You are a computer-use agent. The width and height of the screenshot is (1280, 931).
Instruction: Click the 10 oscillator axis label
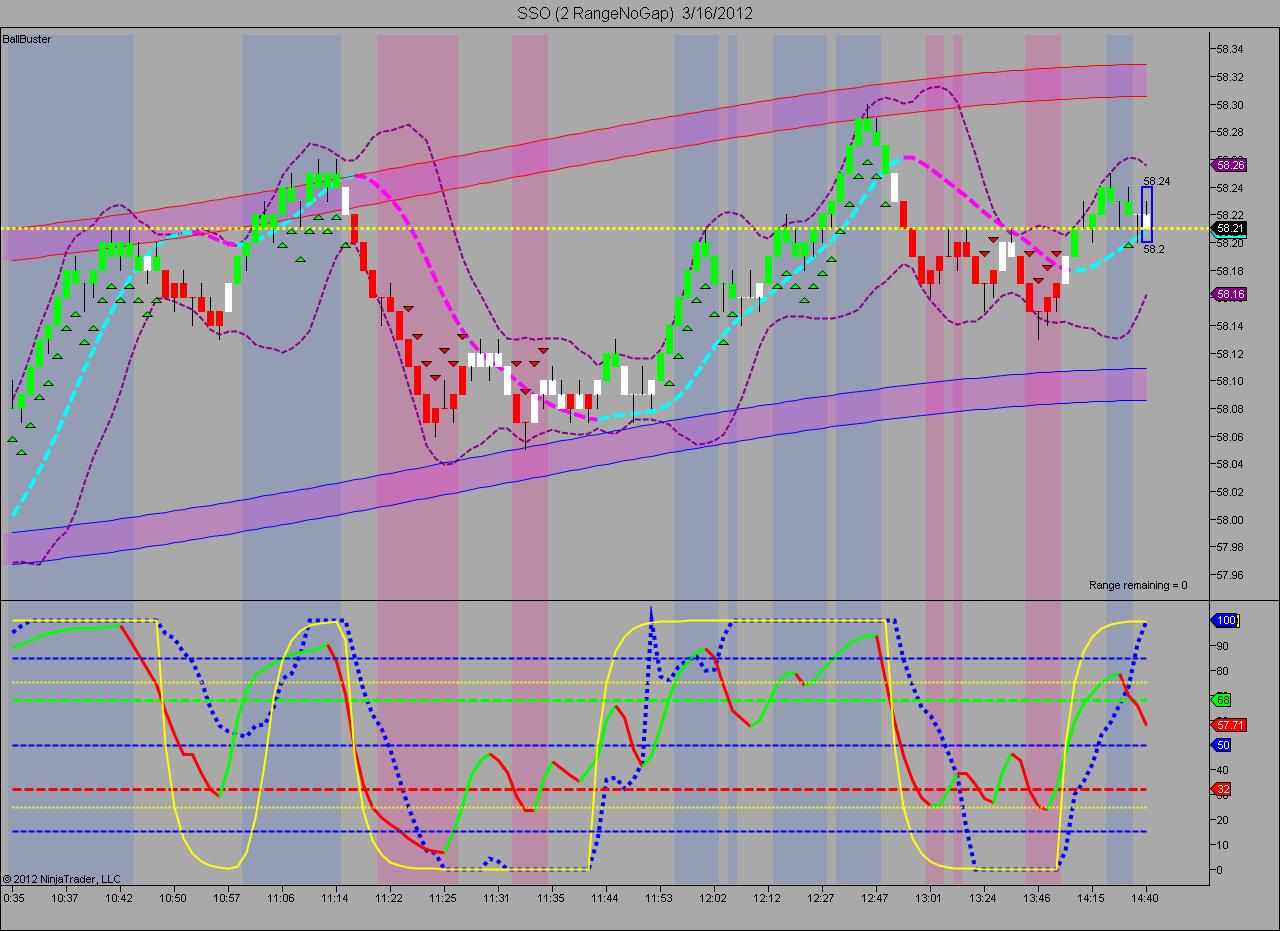tap(1222, 845)
